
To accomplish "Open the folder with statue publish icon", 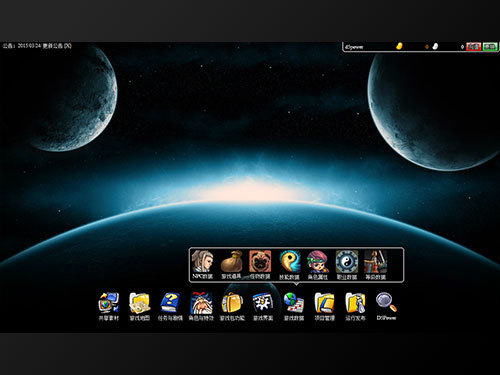I will (355, 303).
